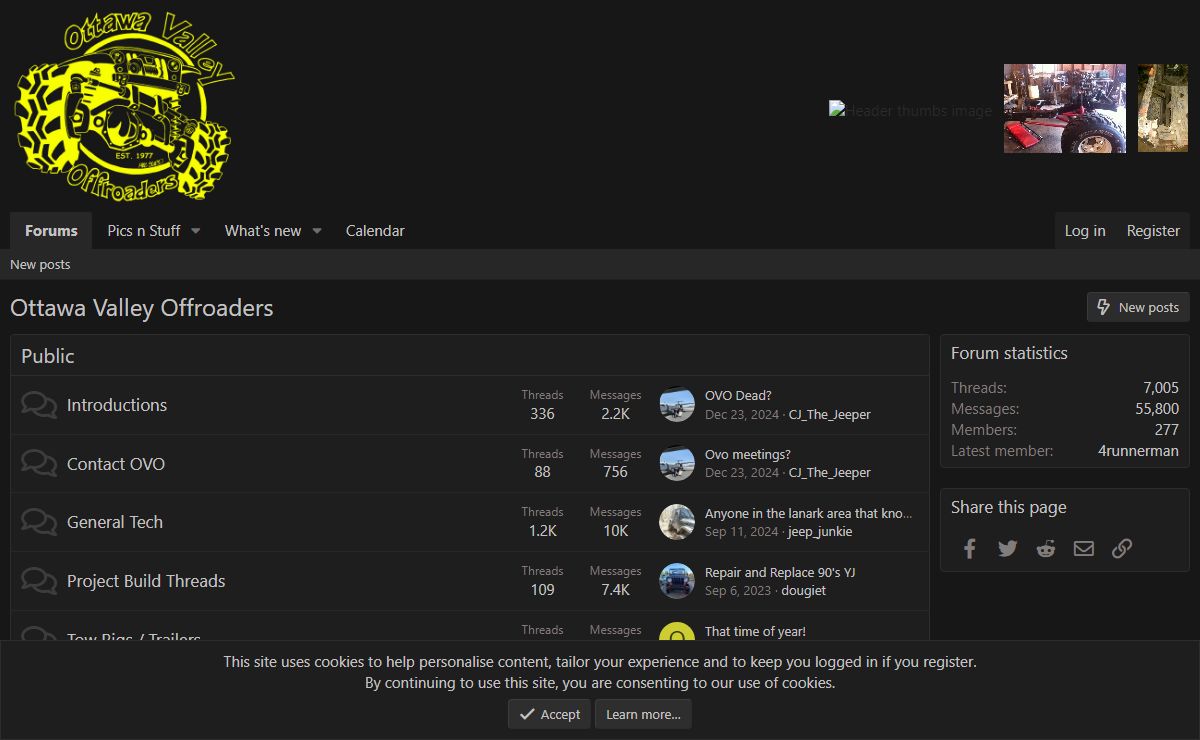Open the red vehicle header thumbnail
Viewport: 1200px width, 740px height.
(1065, 109)
